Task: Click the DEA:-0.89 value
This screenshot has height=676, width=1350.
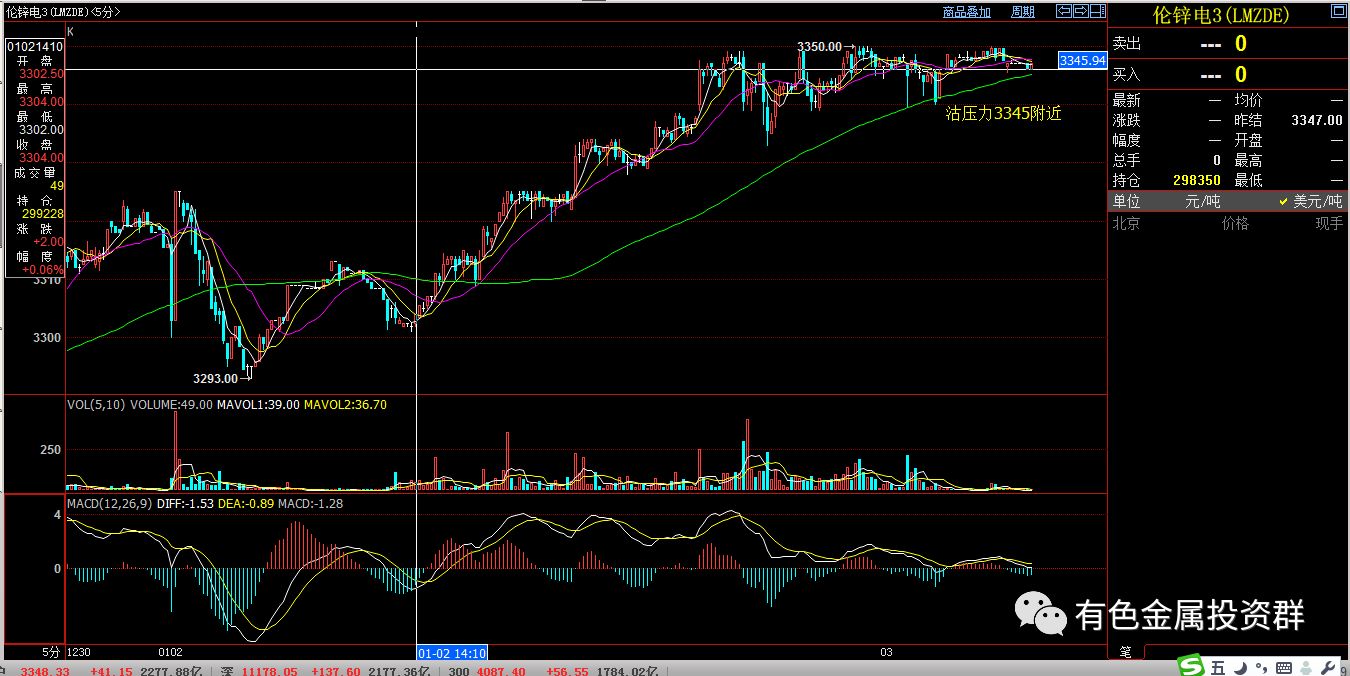Action: [x=245, y=503]
